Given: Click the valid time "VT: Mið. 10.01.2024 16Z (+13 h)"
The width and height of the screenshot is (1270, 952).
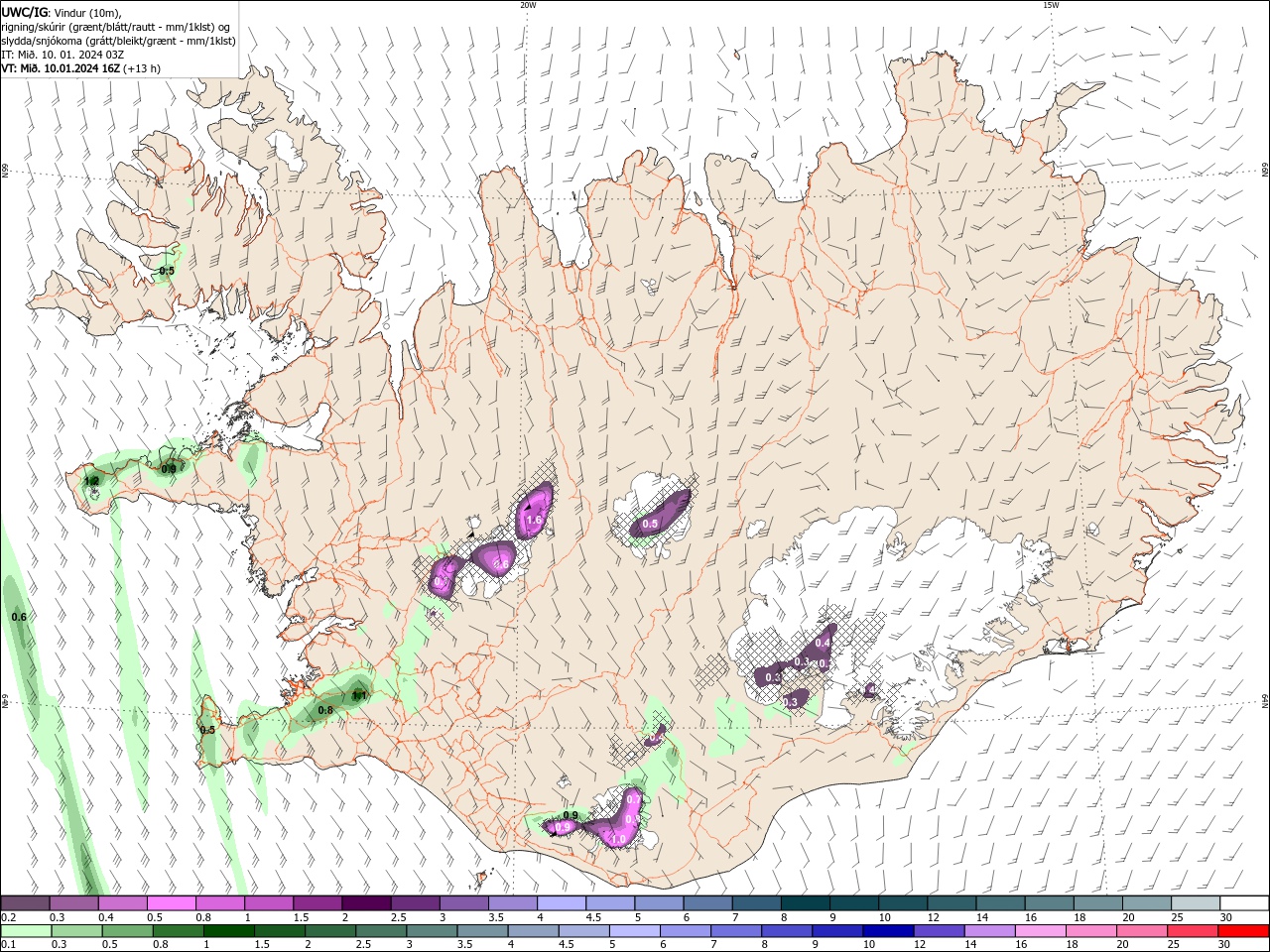Looking at the screenshot, I should click(x=81, y=68).
